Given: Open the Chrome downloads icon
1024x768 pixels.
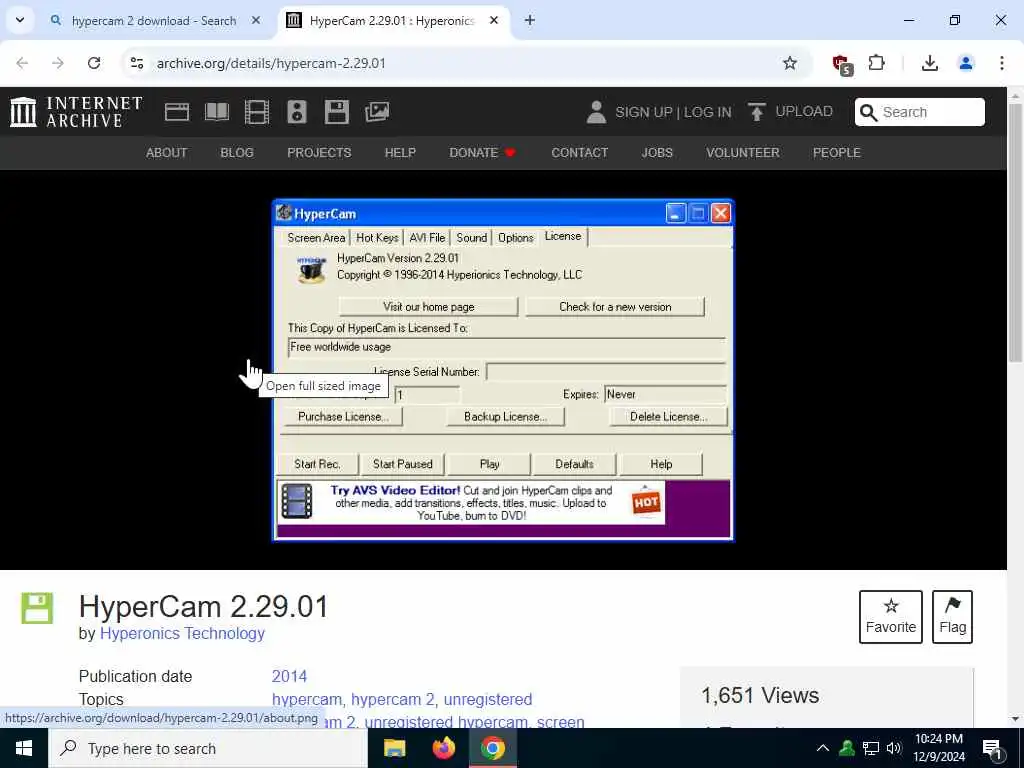Looking at the screenshot, I should (x=929, y=63).
